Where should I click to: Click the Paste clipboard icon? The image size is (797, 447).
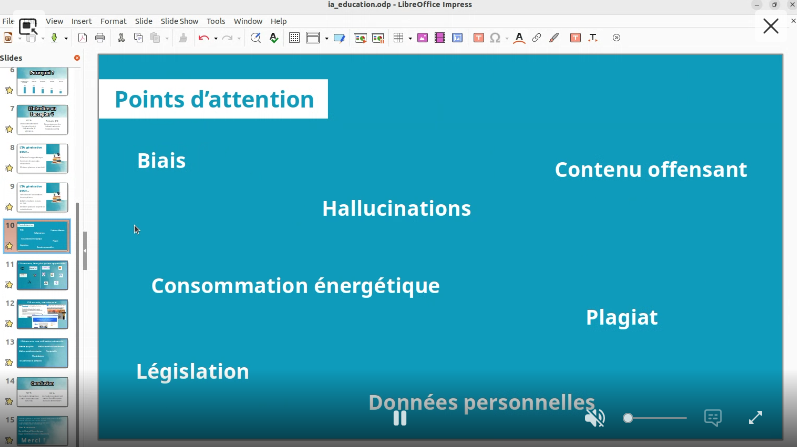pos(156,38)
